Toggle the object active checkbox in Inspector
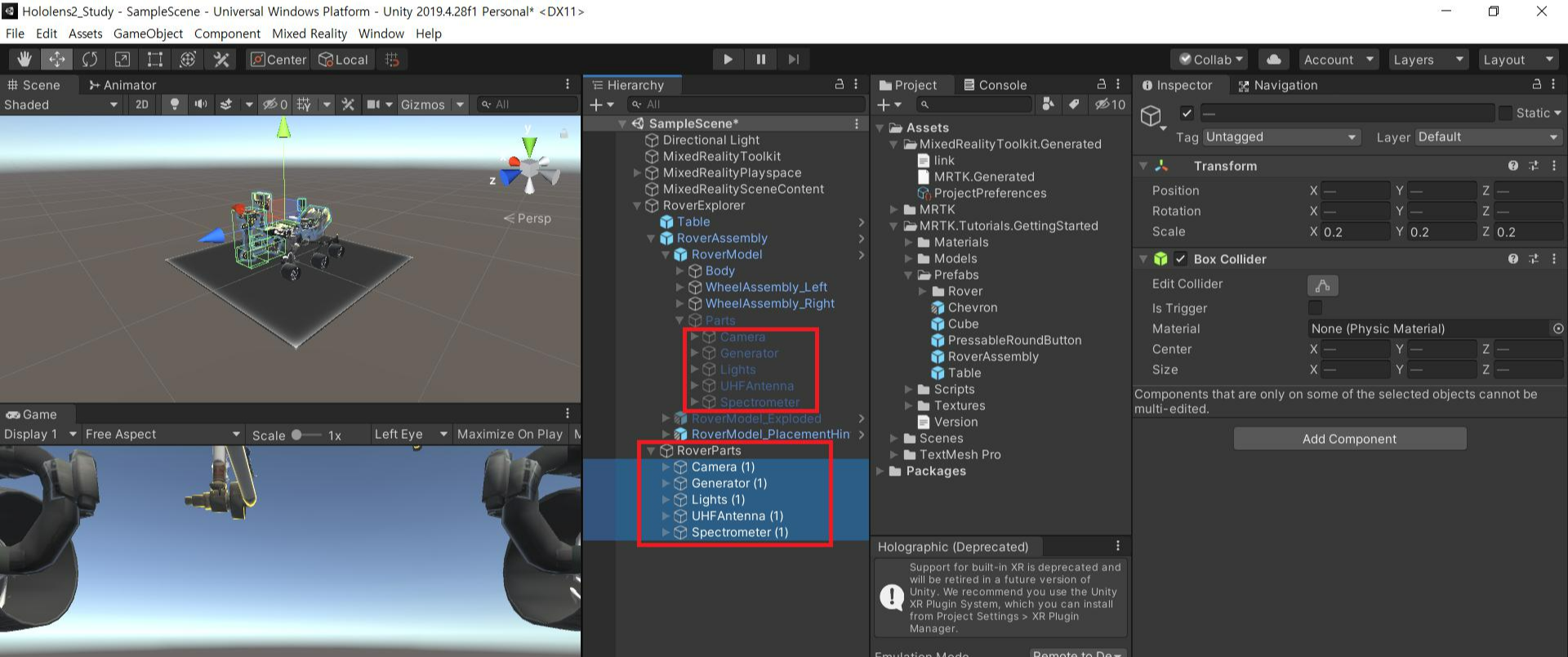The image size is (1568, 657). click(1187, 114)
